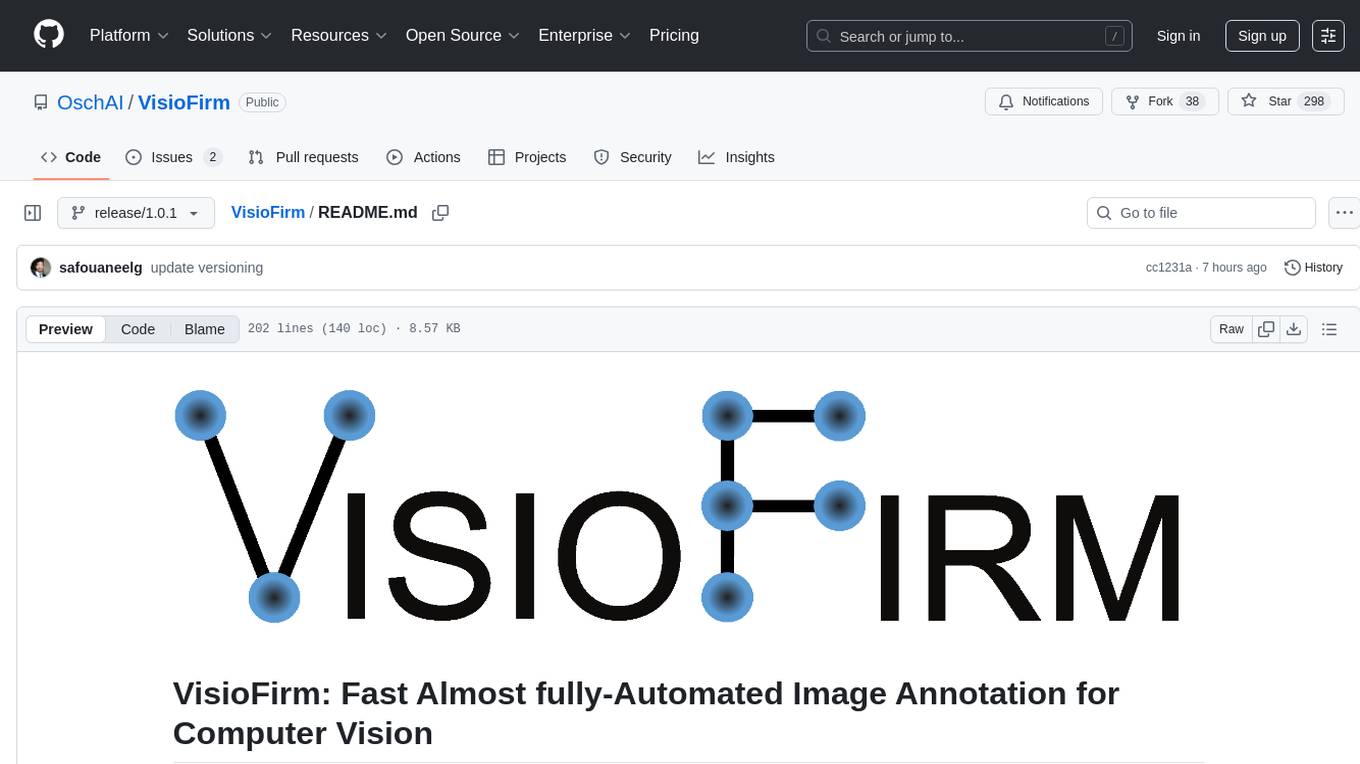Switch to Code view
The height and width of the screenshot is (764, 1360).
coord(138,329)
